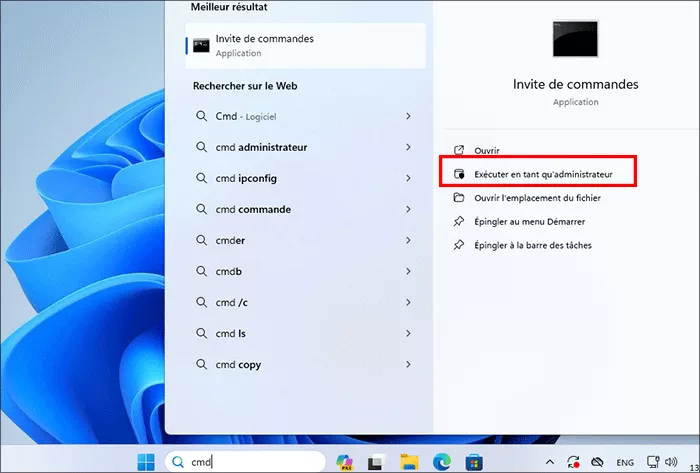Click search icon beside cmd ipconfig
This screenshot has width=700, height=473.
(201, 178)
